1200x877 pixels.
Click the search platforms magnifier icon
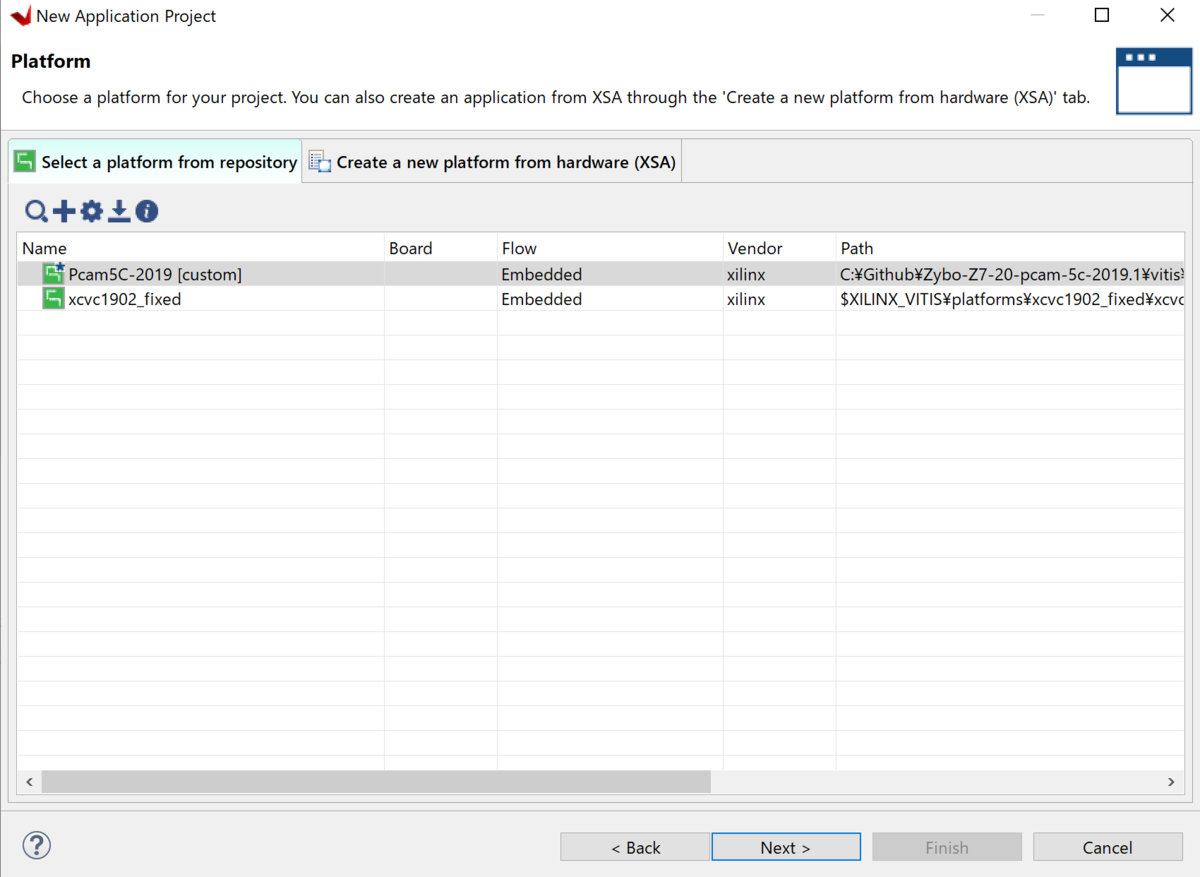coord(36,211)
